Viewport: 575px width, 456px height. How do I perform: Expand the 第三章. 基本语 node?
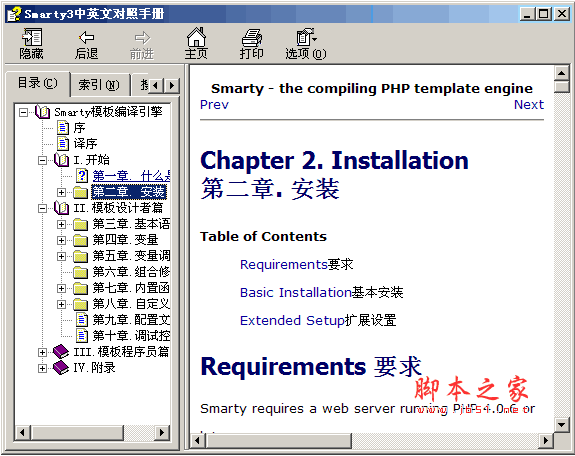pos(62,225)
